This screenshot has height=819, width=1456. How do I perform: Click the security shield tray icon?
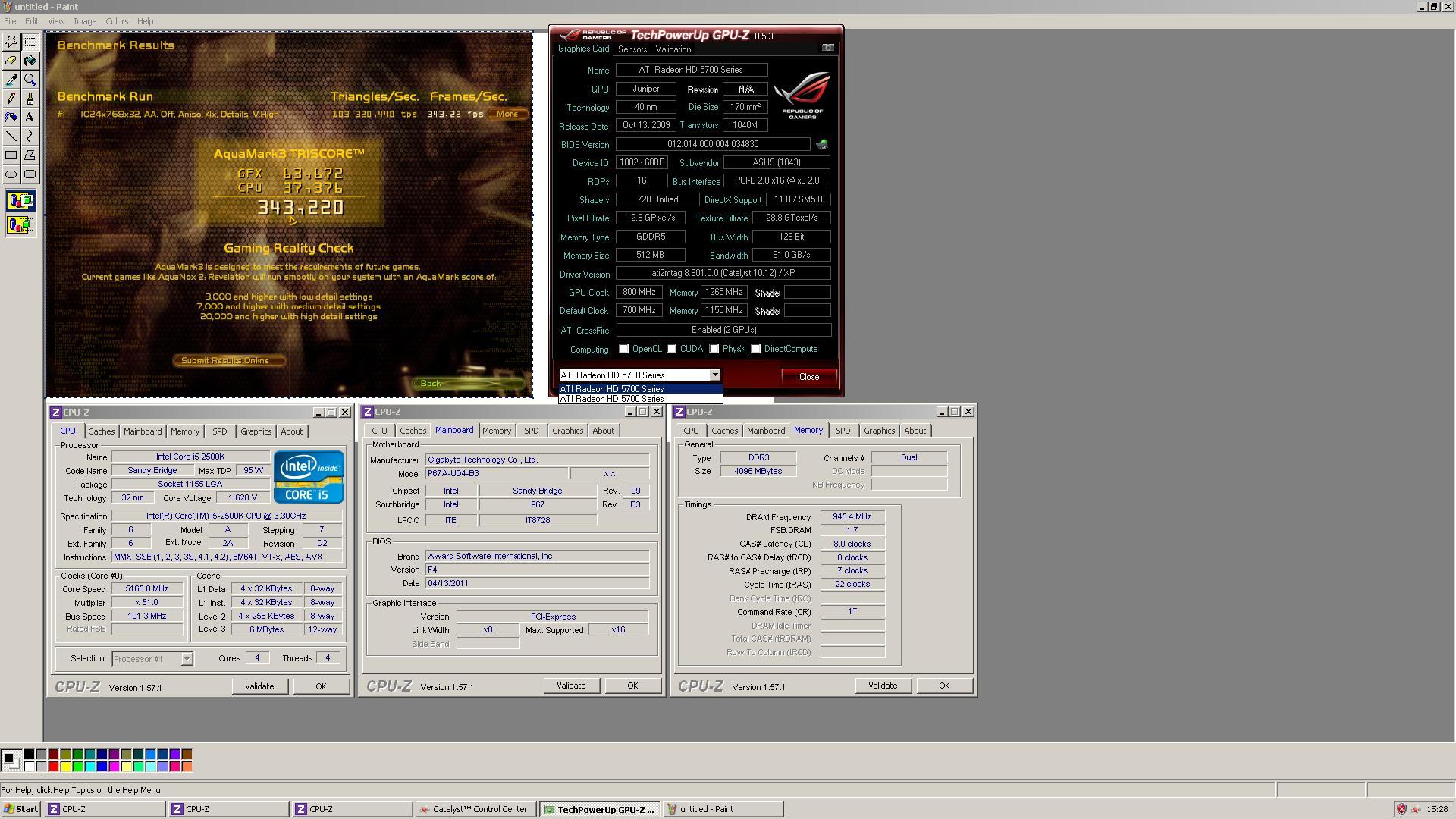[x=1401, y=809]
